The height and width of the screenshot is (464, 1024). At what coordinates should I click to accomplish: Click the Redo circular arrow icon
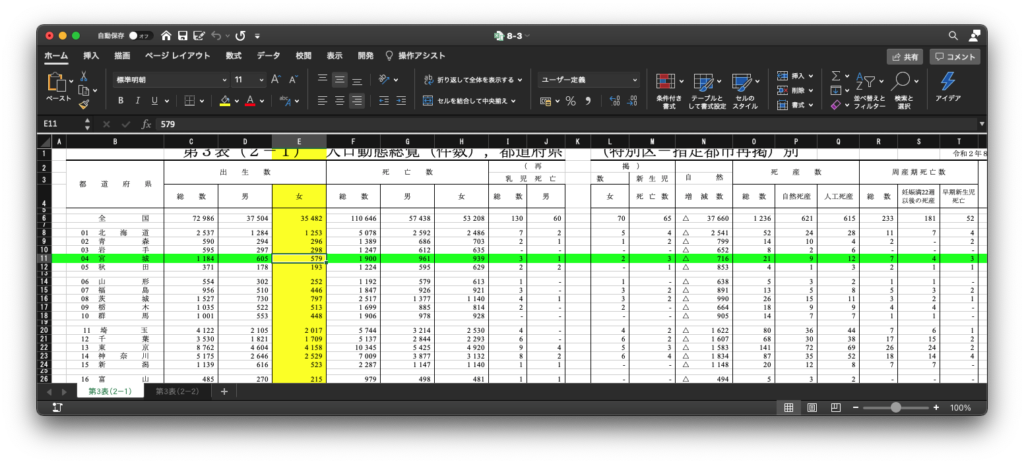click(x=240, y=35)
